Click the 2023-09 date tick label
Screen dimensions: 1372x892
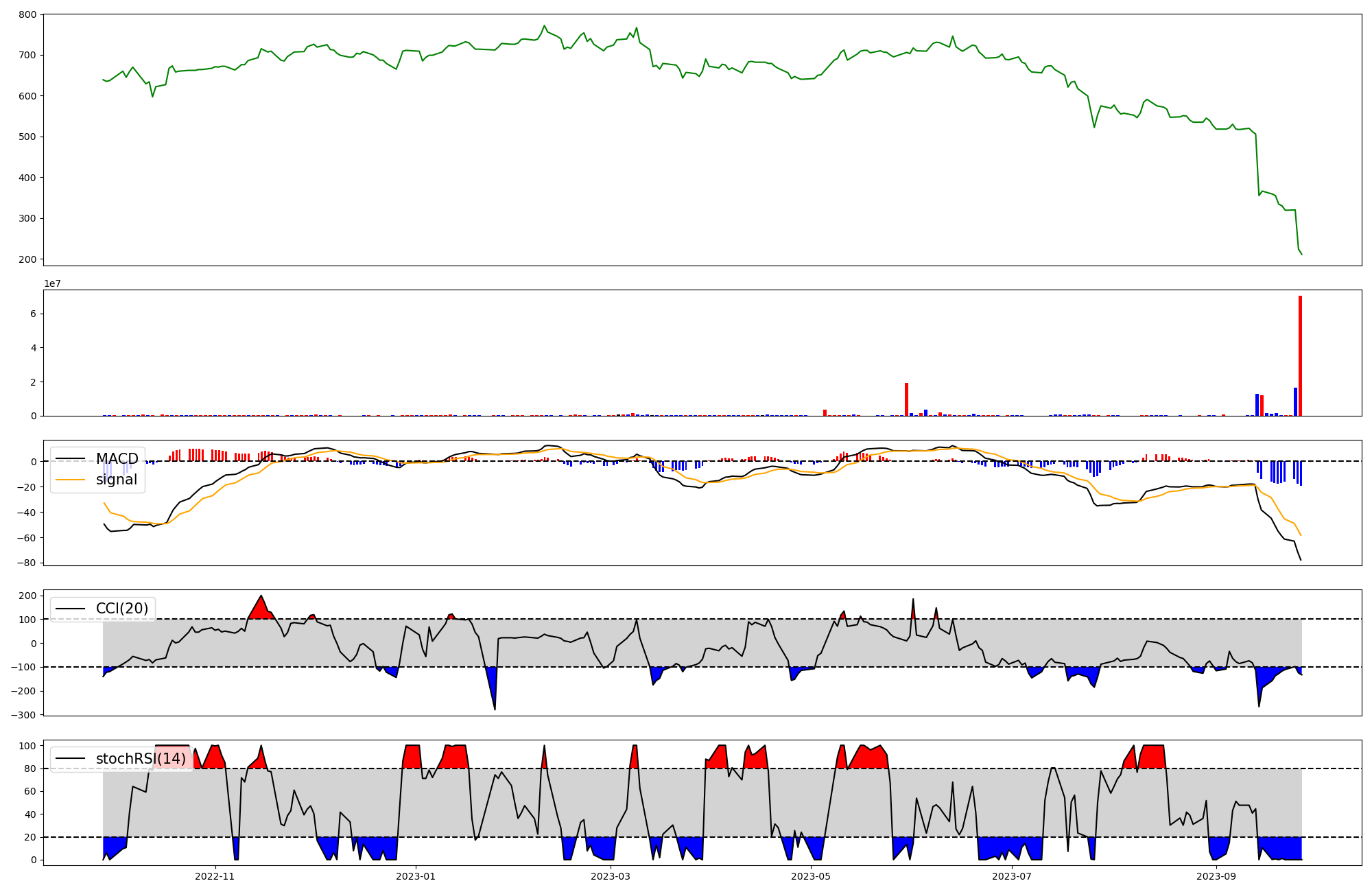point(1216,876)
